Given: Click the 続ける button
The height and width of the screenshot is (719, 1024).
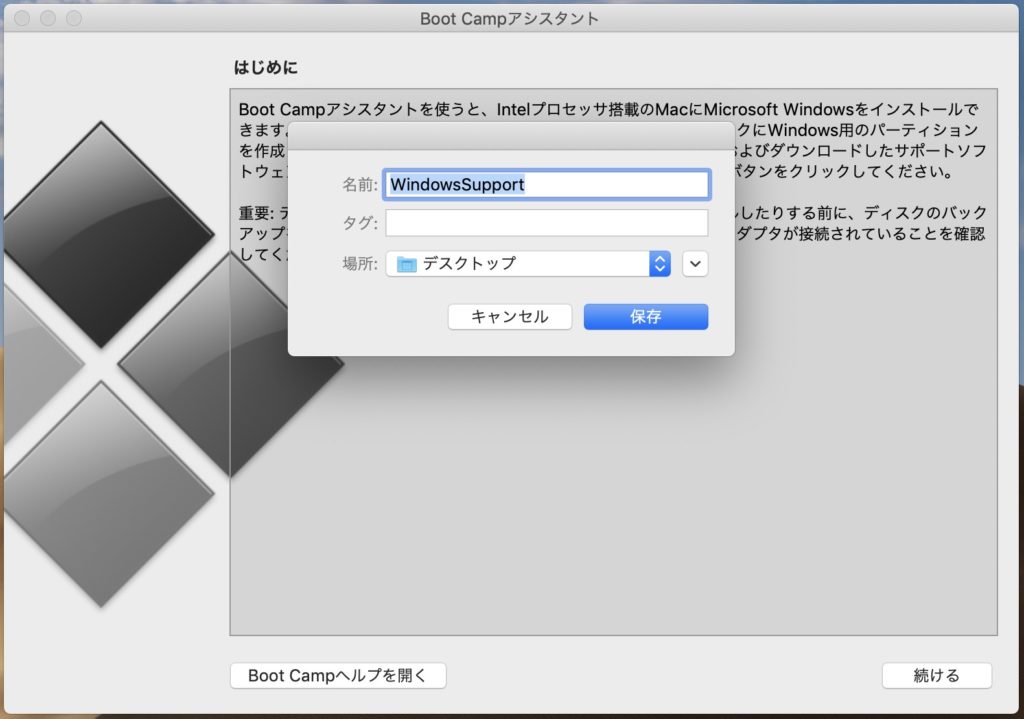Looking at the screenshot, I should click(936, 675).
